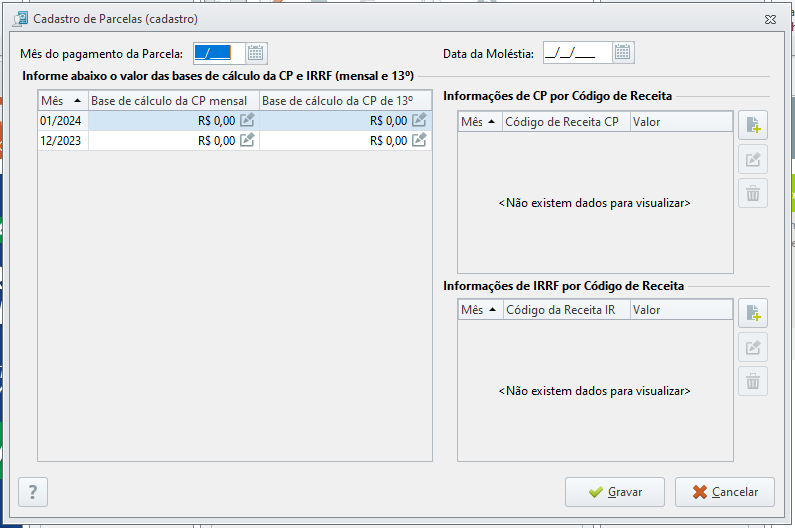The width and height of the screenshot is (795, 528).
Task: Open help with the question mark button
Action: (x=33, y=492)
